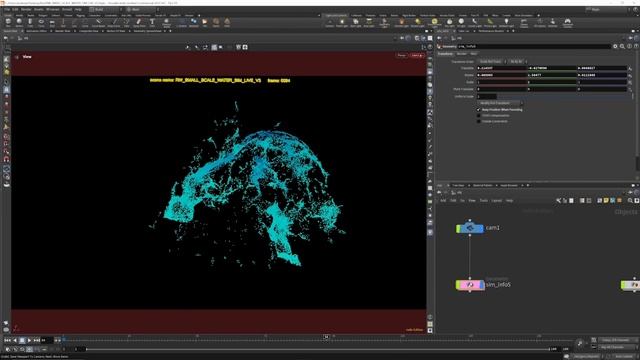Select the Font shelf tool

152,22
